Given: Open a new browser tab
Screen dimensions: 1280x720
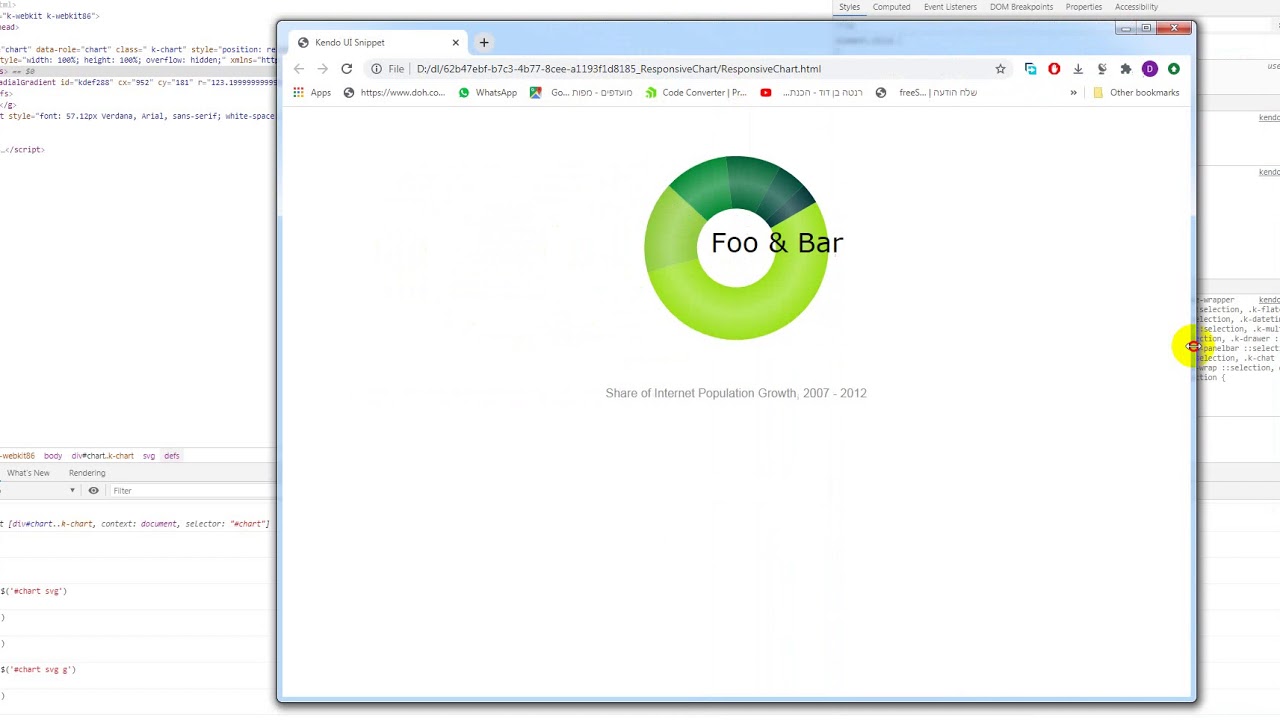Looking at the screenshot, I should click(x=484, y=42).
